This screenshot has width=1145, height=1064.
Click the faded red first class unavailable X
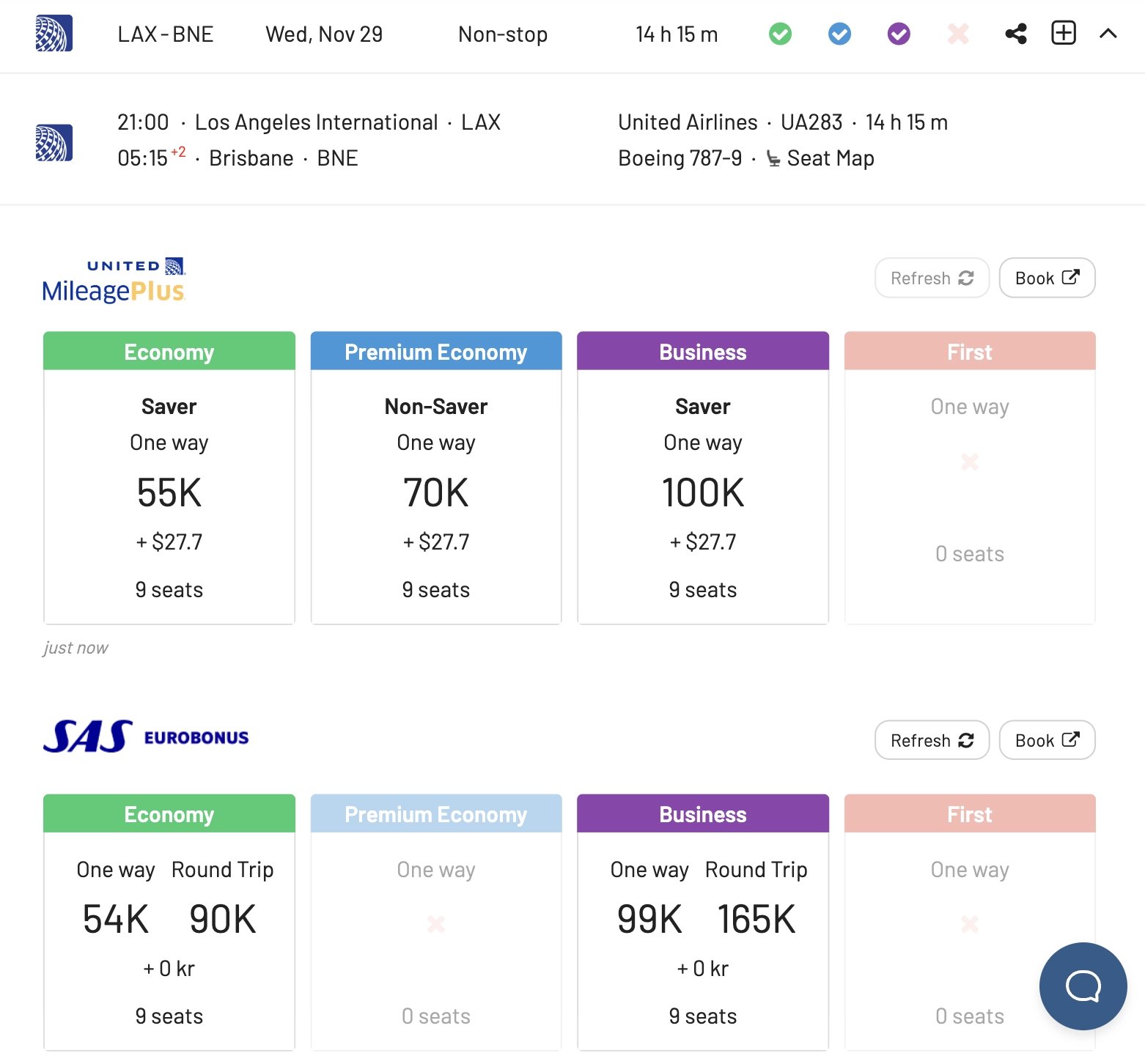coord(958,34)
